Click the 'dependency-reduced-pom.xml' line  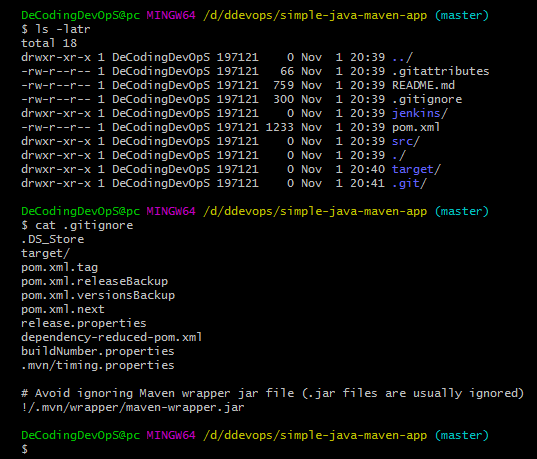tap(112, 337)
